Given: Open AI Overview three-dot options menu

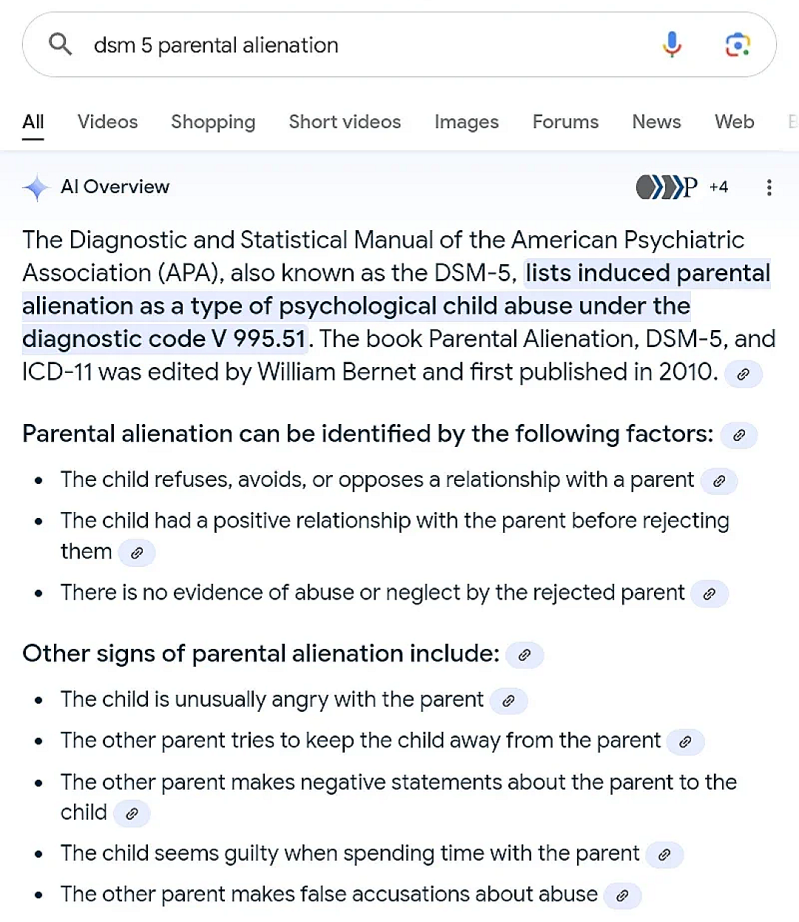Looking at the screenshot, I should pyautogui.click(x=768, y=187).
